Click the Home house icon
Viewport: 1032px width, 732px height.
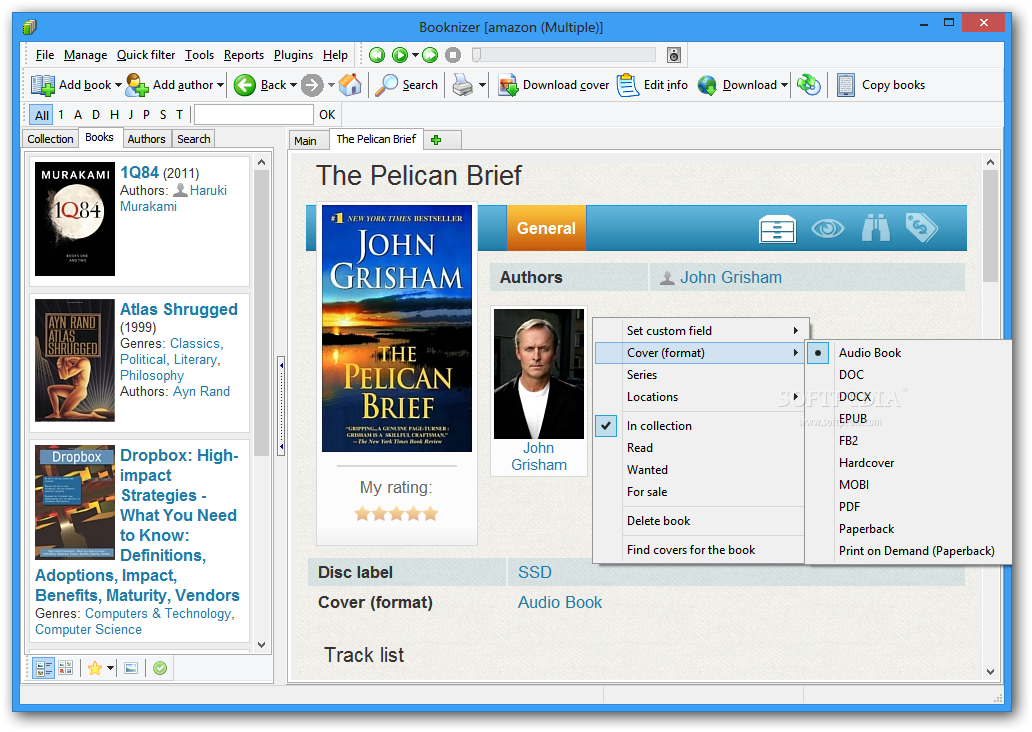coord(350,85)
